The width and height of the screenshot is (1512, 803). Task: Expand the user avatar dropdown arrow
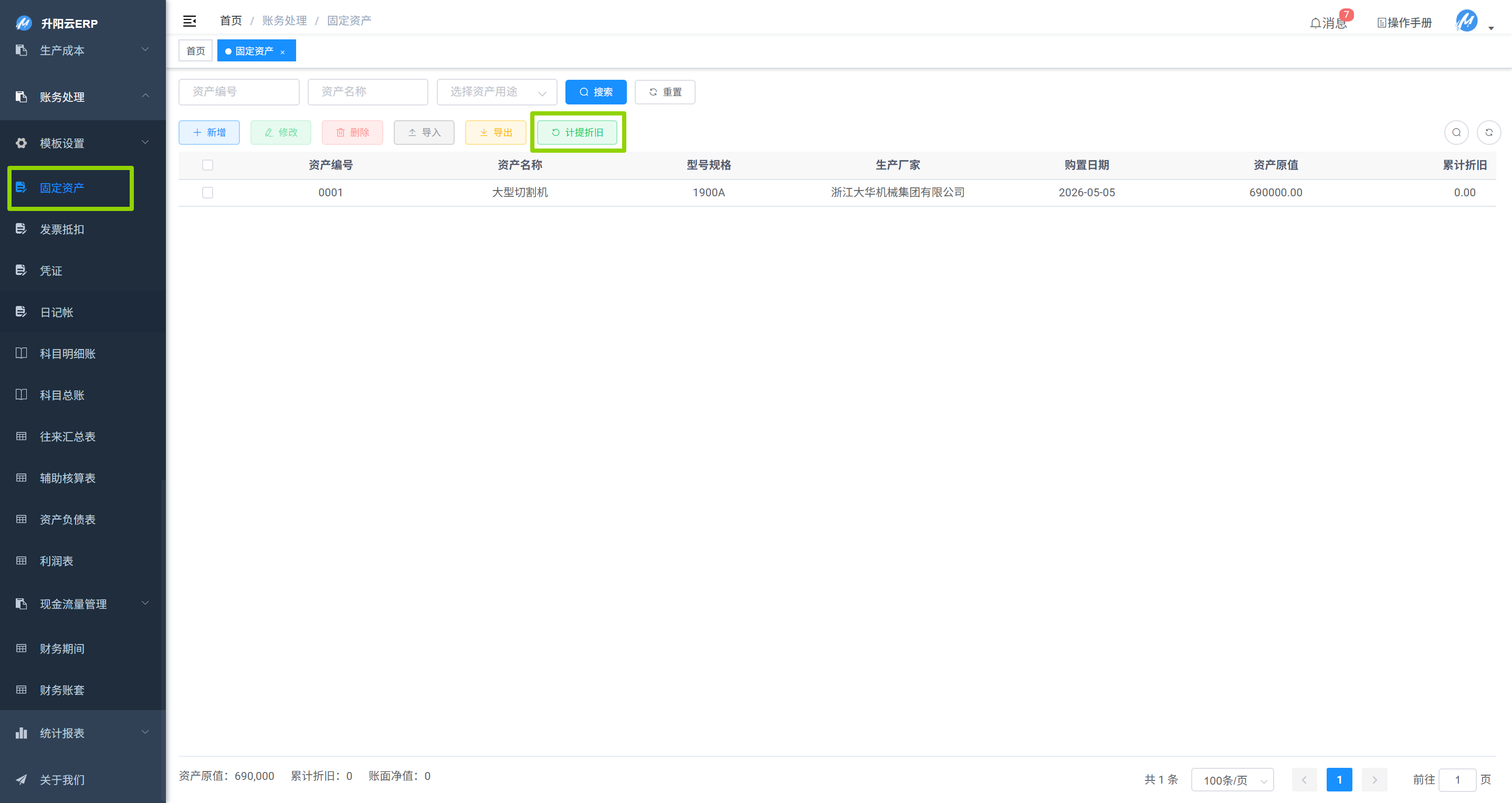tap(1491, 28)
